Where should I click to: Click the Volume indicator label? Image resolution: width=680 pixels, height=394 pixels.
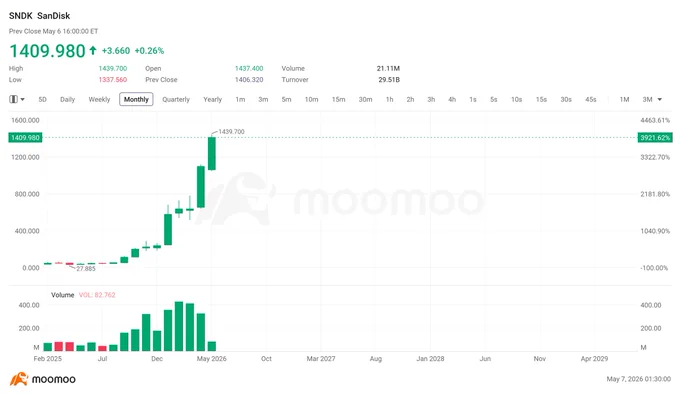pos(62,295)
